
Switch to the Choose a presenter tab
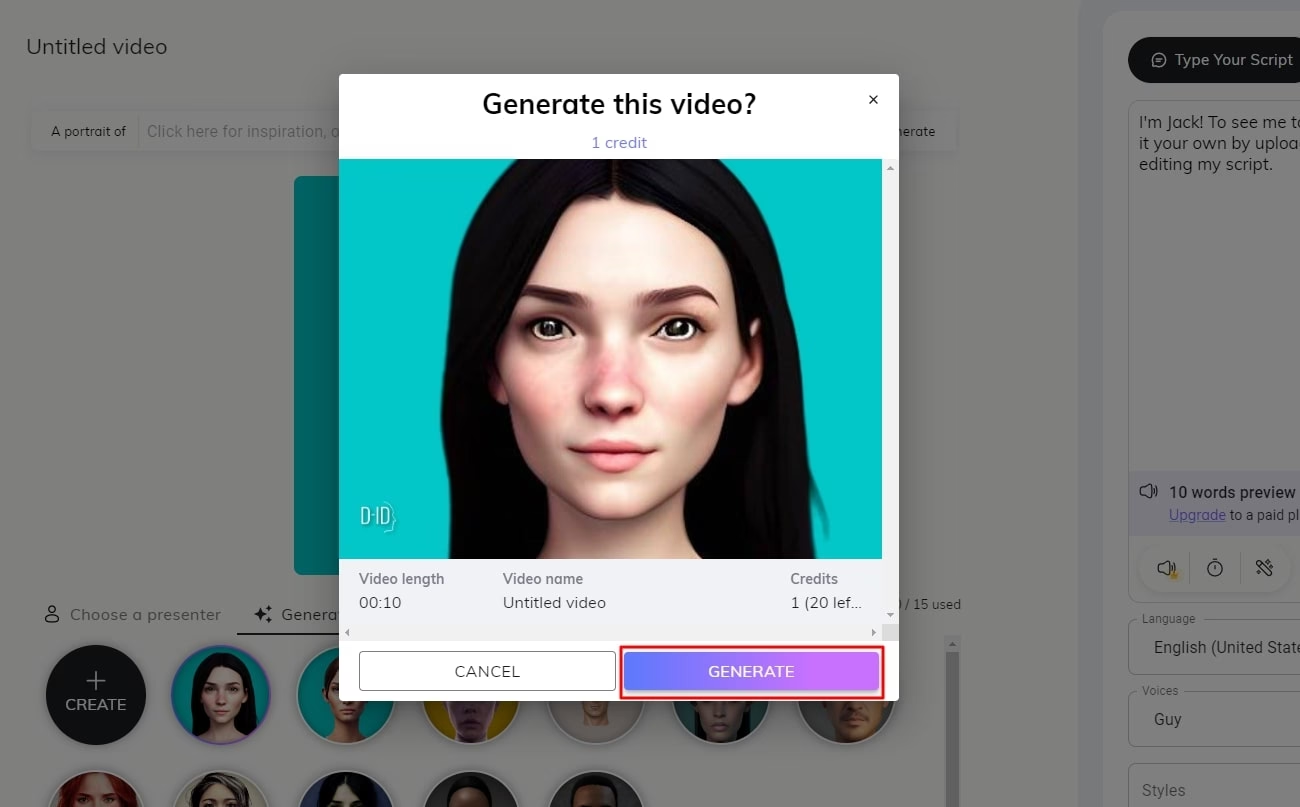[x=132, y=615]
